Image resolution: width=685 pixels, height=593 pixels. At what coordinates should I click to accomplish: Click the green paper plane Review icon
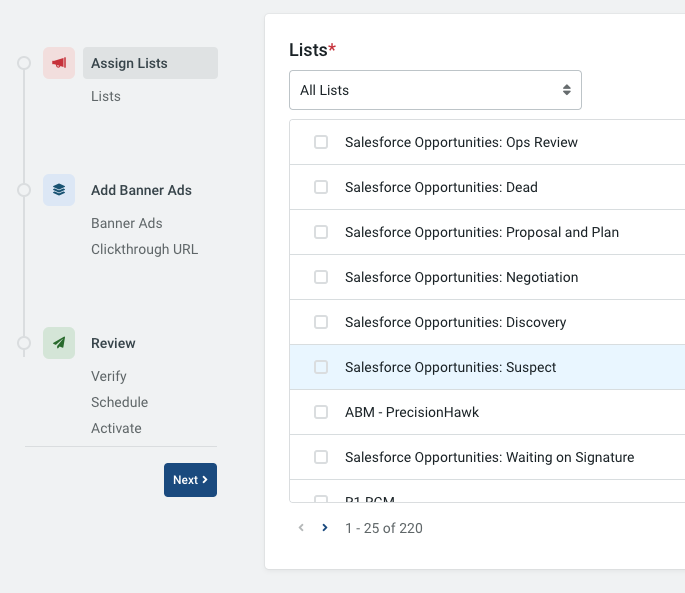coord(59,343)
